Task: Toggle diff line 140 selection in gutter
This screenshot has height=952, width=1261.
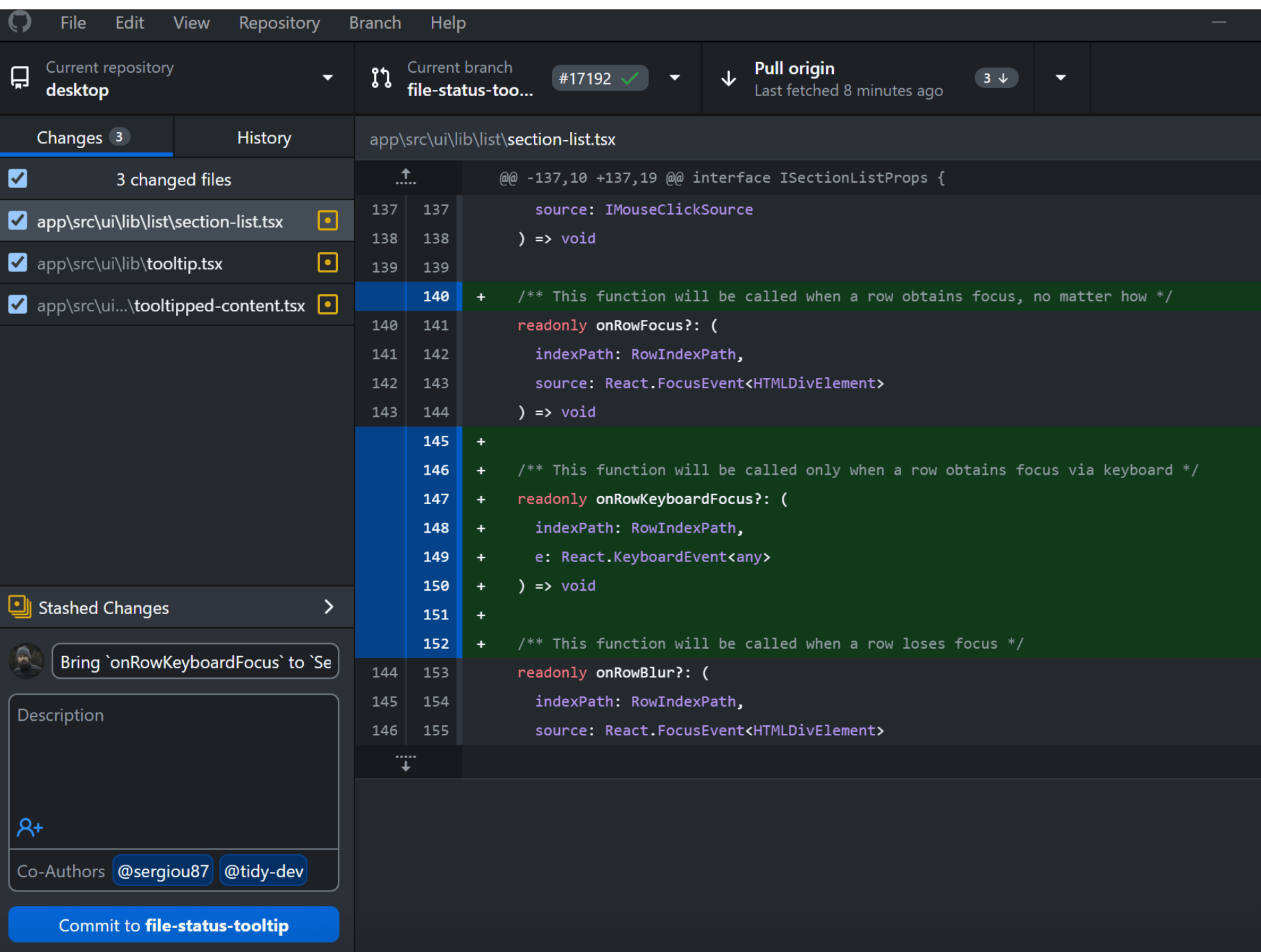Action: tap(407, 296)
